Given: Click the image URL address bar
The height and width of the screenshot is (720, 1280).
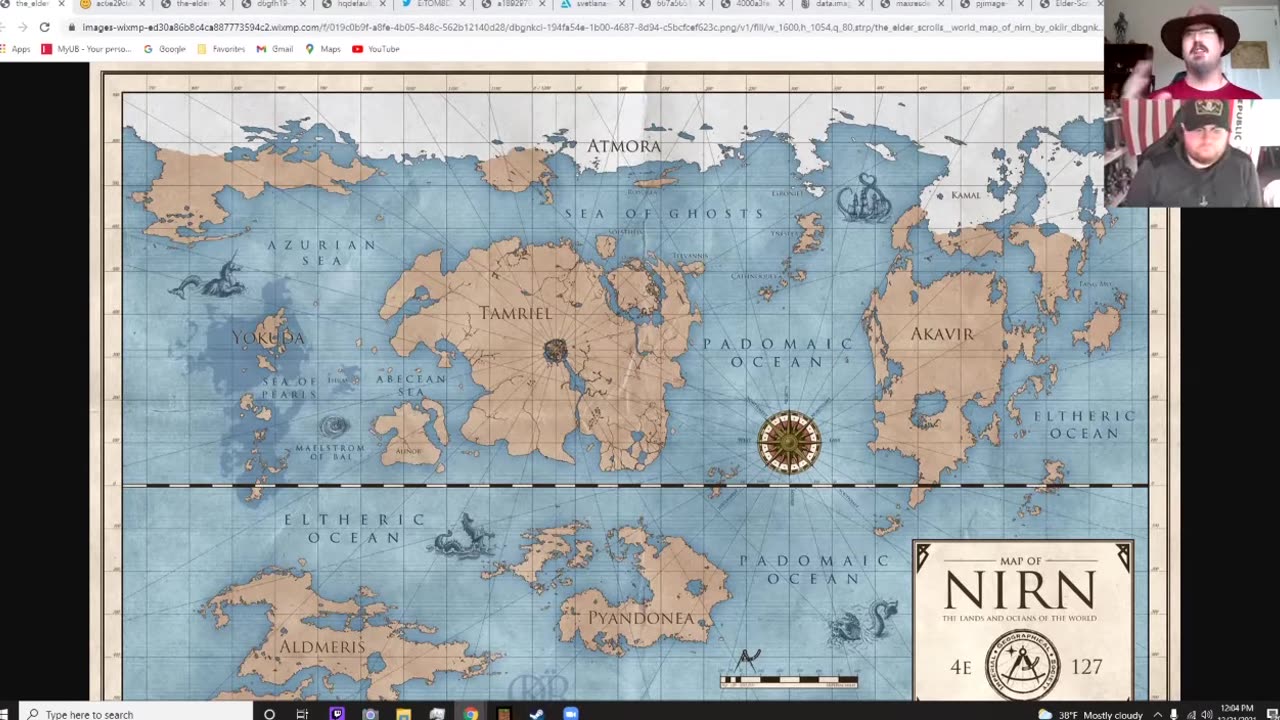Looking at the screenshot, I should [x=590, y=27].
